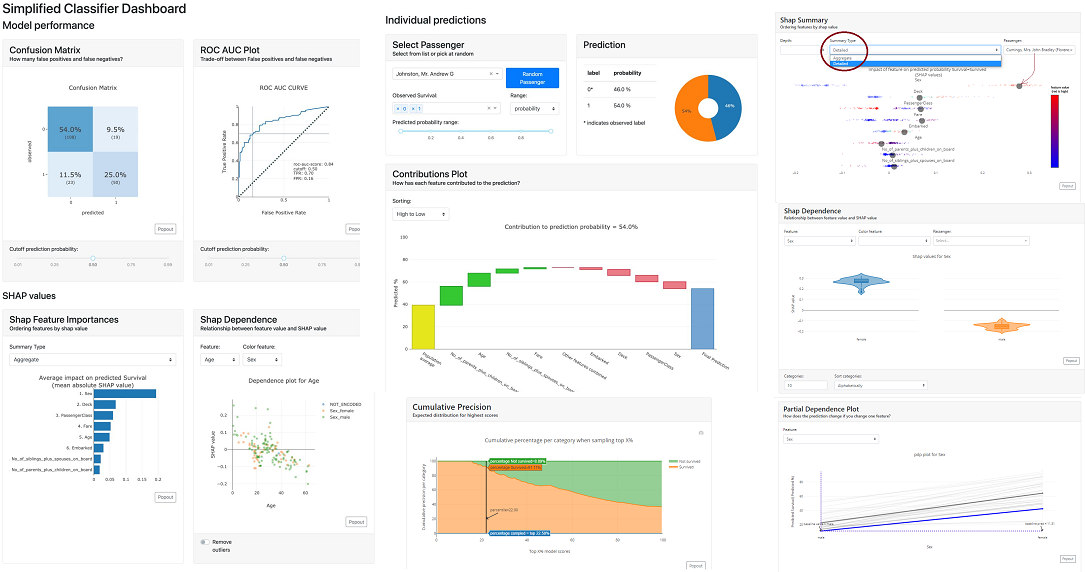Pop out the Confusion Matrix chart

pos(165,229)
